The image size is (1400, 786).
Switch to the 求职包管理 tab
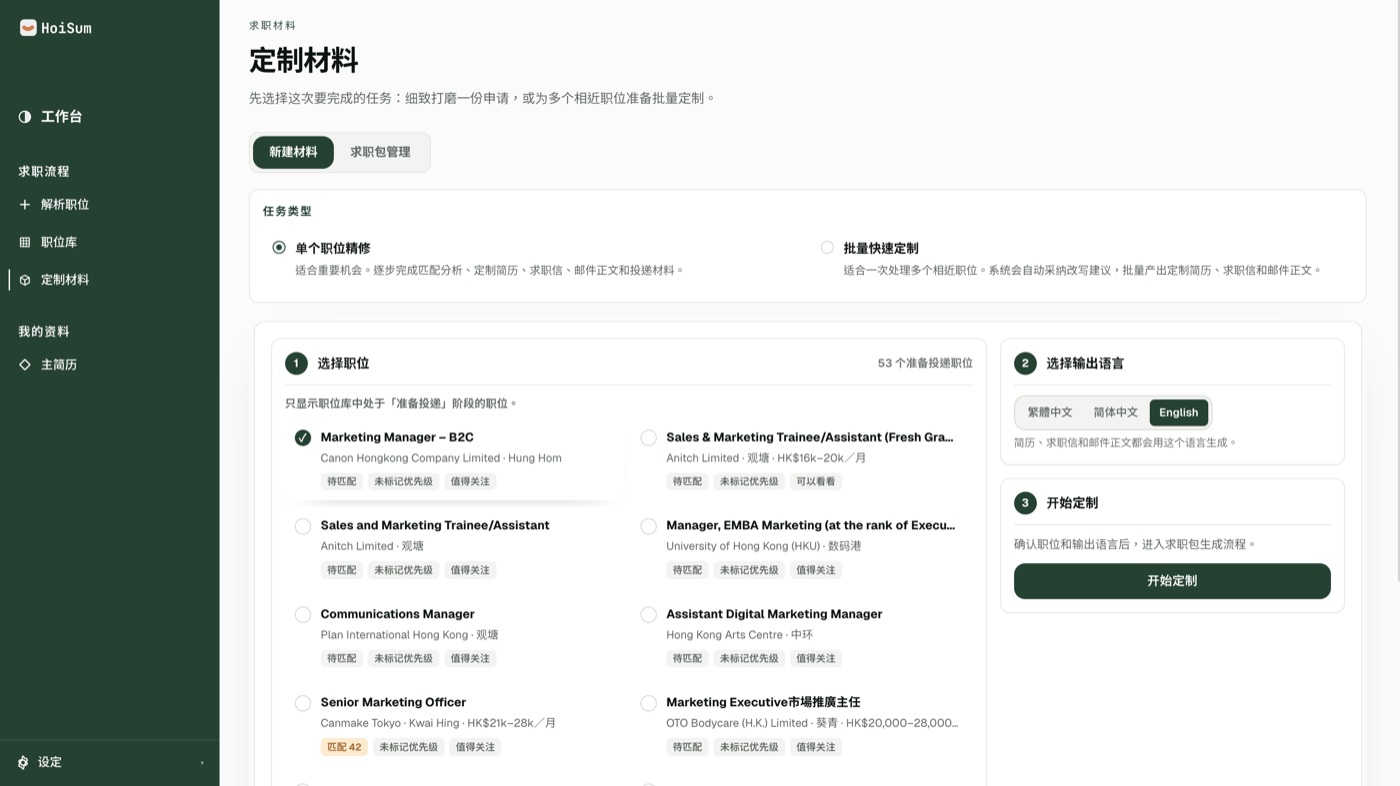[x=380, y=152]
